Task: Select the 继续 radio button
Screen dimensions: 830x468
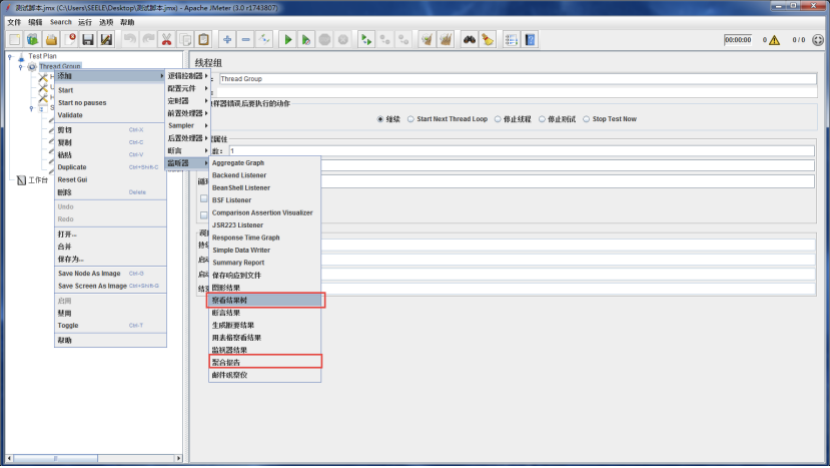Action: coord(380,119)
